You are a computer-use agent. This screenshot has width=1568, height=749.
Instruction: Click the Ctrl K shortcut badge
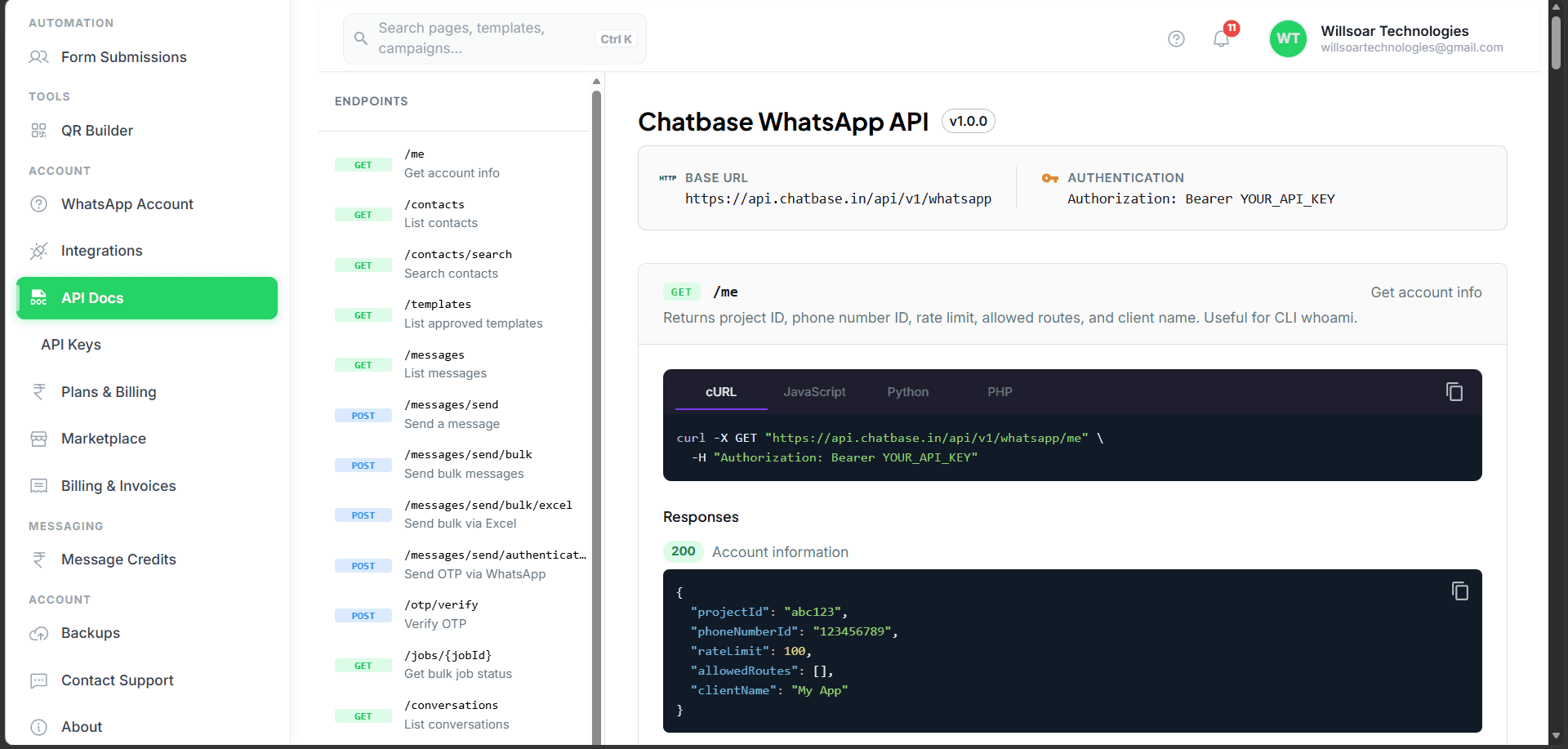616,39
